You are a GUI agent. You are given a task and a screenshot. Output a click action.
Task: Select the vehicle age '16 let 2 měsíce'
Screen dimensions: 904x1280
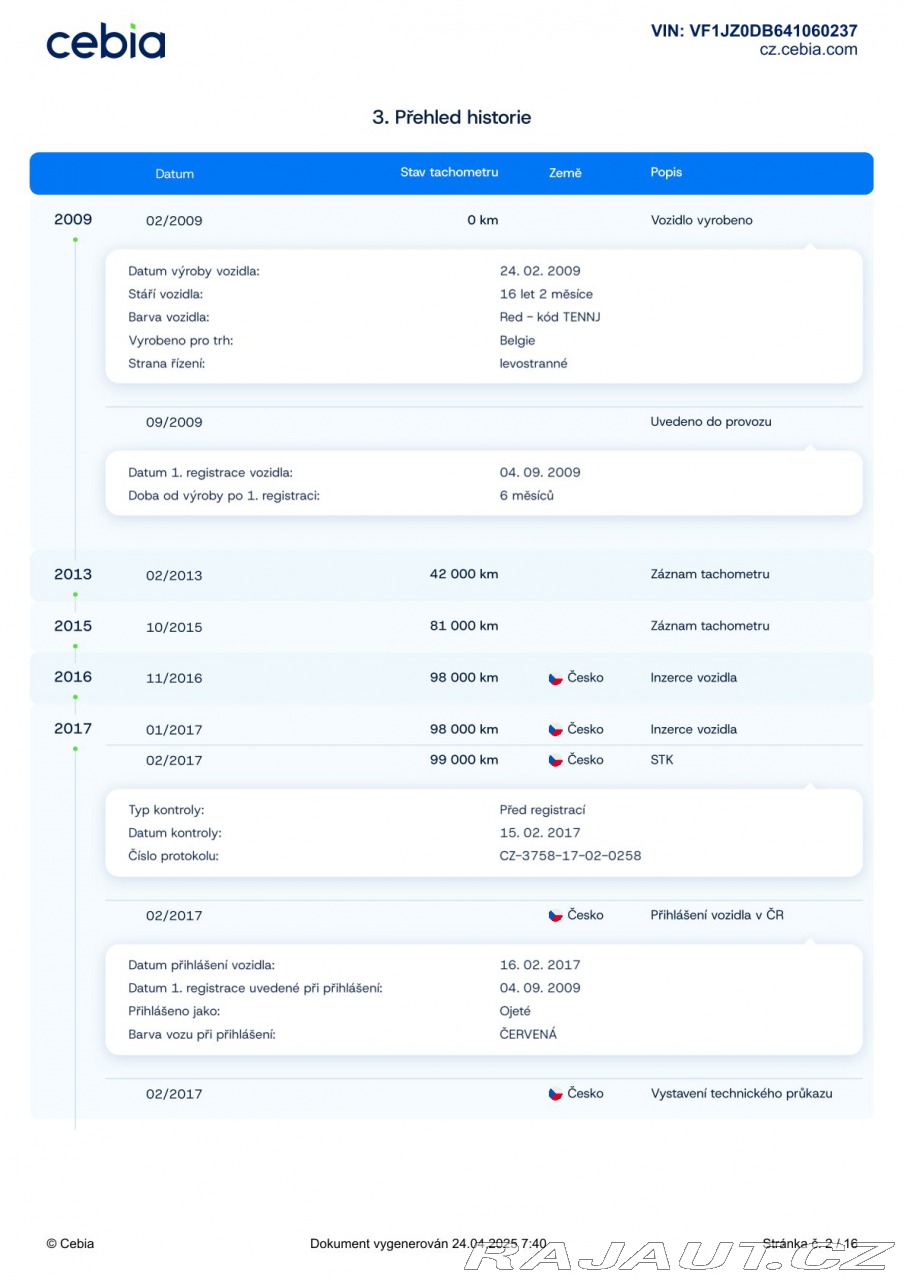pos(546,294)
